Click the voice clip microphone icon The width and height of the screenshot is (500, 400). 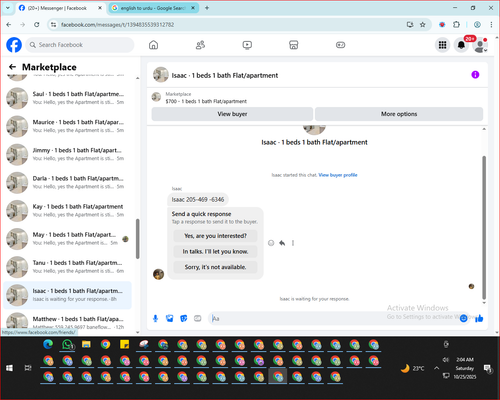(155, 319)
